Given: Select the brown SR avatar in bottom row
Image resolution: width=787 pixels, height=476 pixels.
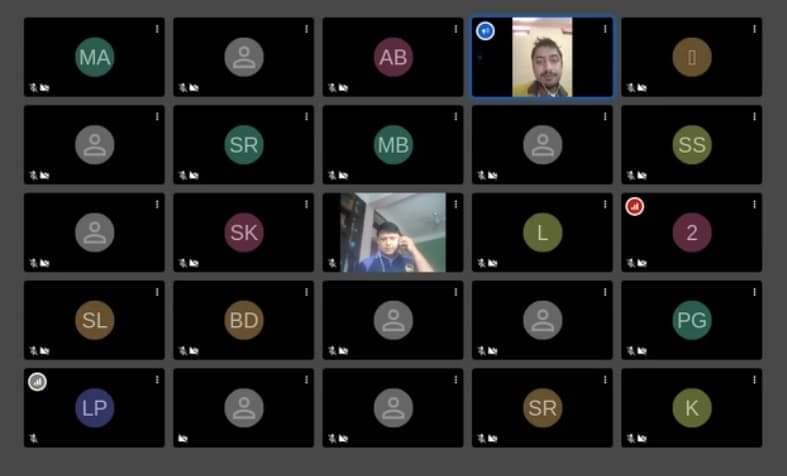Looking at the screenshot, I should (543, 408).
